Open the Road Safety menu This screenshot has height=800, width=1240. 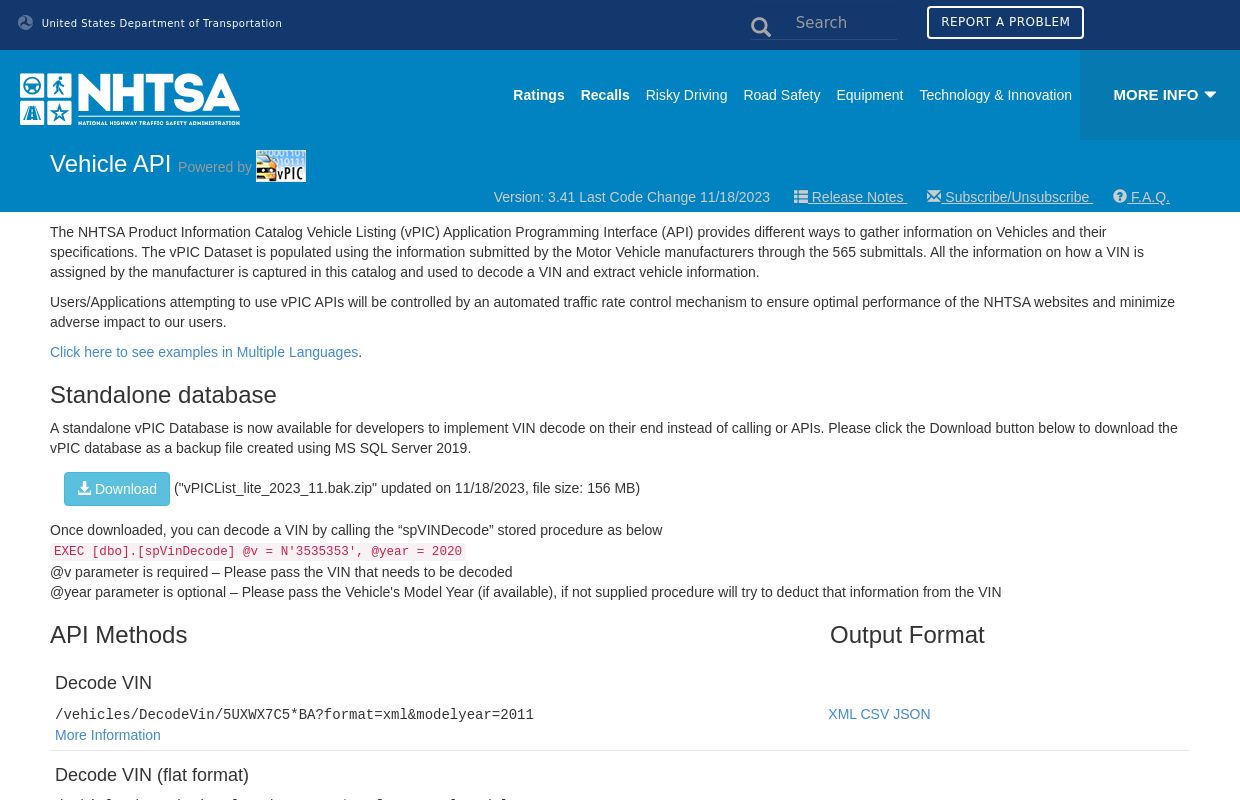pyautogui.click(x=782, y=95)
